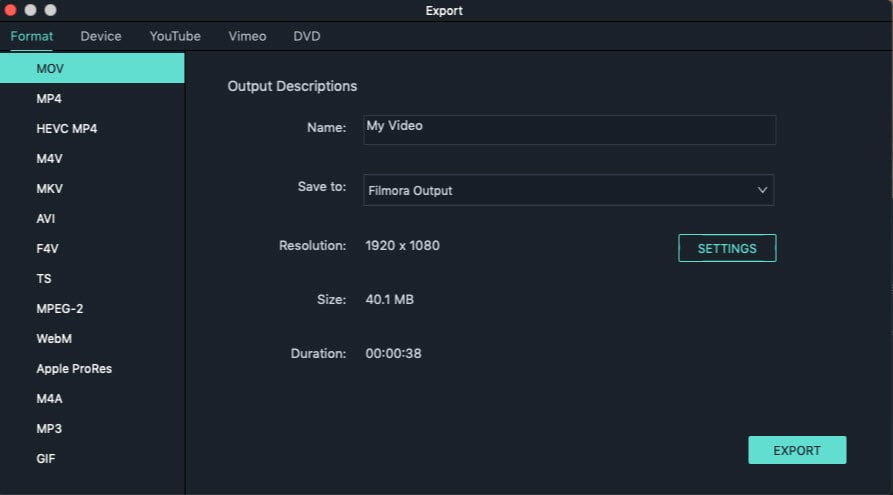
Task: Open the YouTube export tab
Action: 175,36
